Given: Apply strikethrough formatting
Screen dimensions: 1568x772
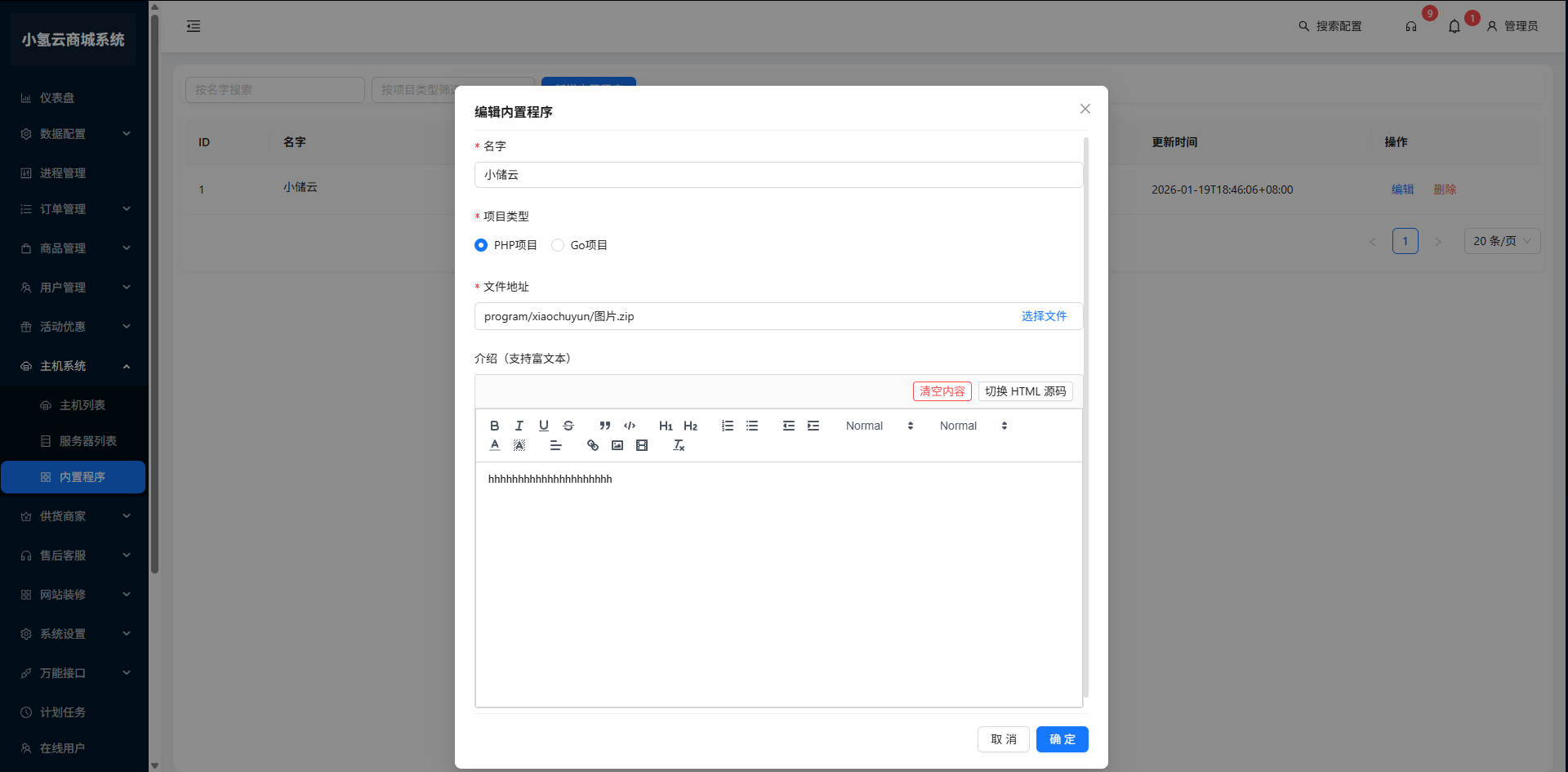Looking at the screenshot, I should (568, 426).
